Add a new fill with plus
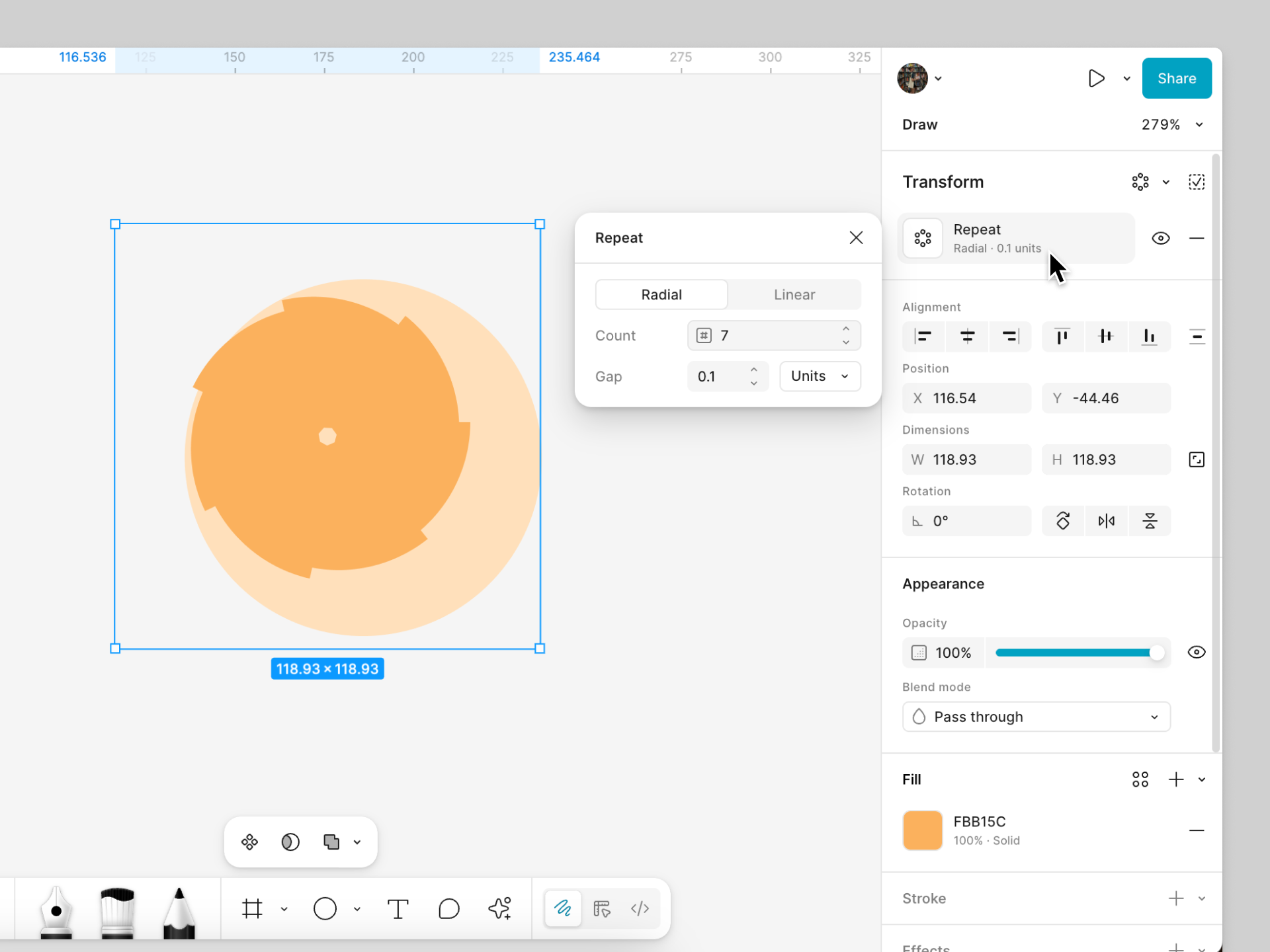 [1176, 779]
